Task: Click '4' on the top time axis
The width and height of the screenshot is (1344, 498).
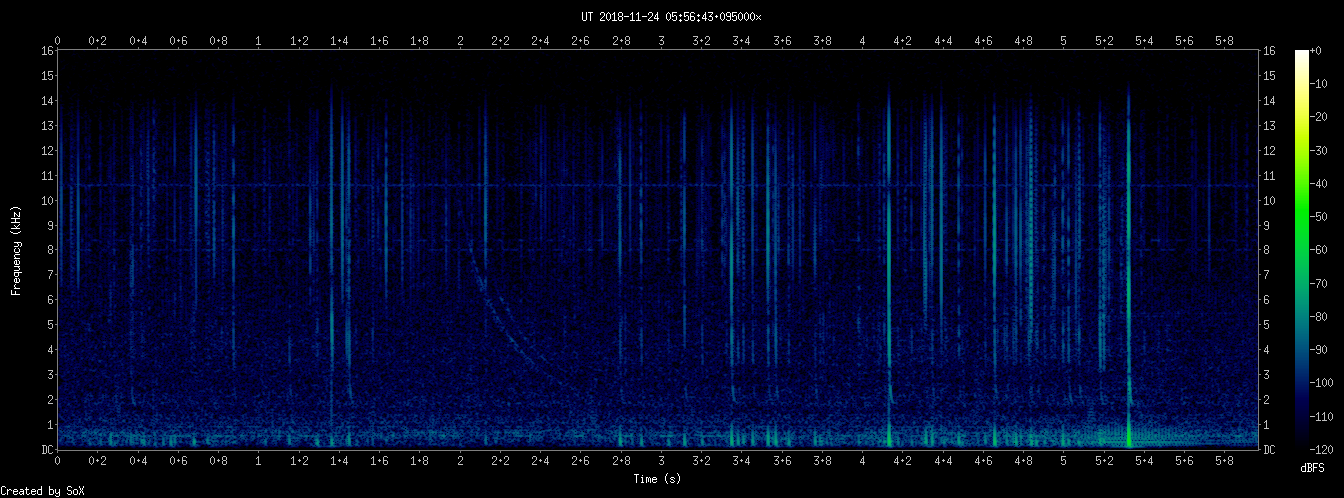Action: [x=862, y=41]
